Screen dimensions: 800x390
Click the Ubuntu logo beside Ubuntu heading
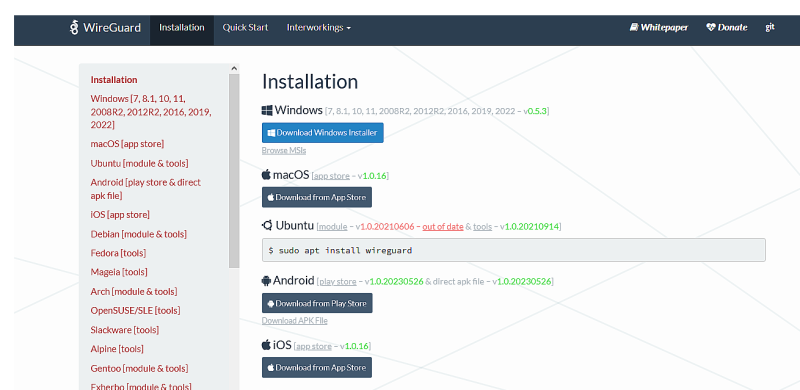267,225
